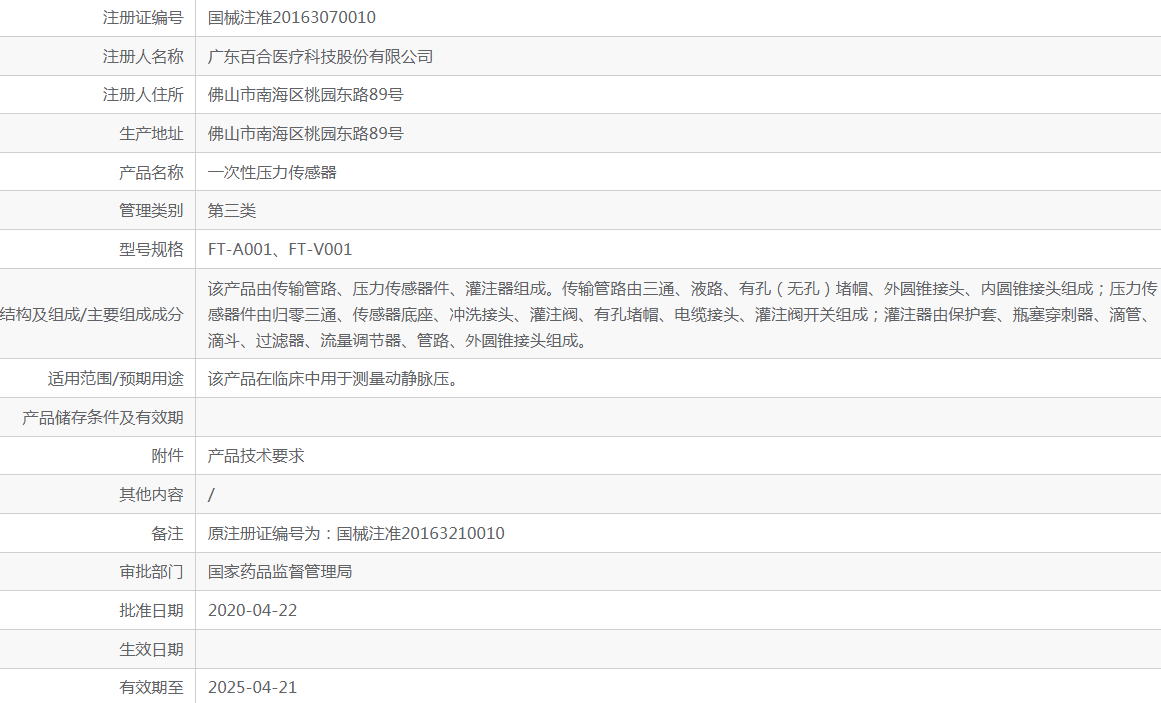Click the 审批部门 label
Screen dimensions: 1161x703
[x=151, y=572]
